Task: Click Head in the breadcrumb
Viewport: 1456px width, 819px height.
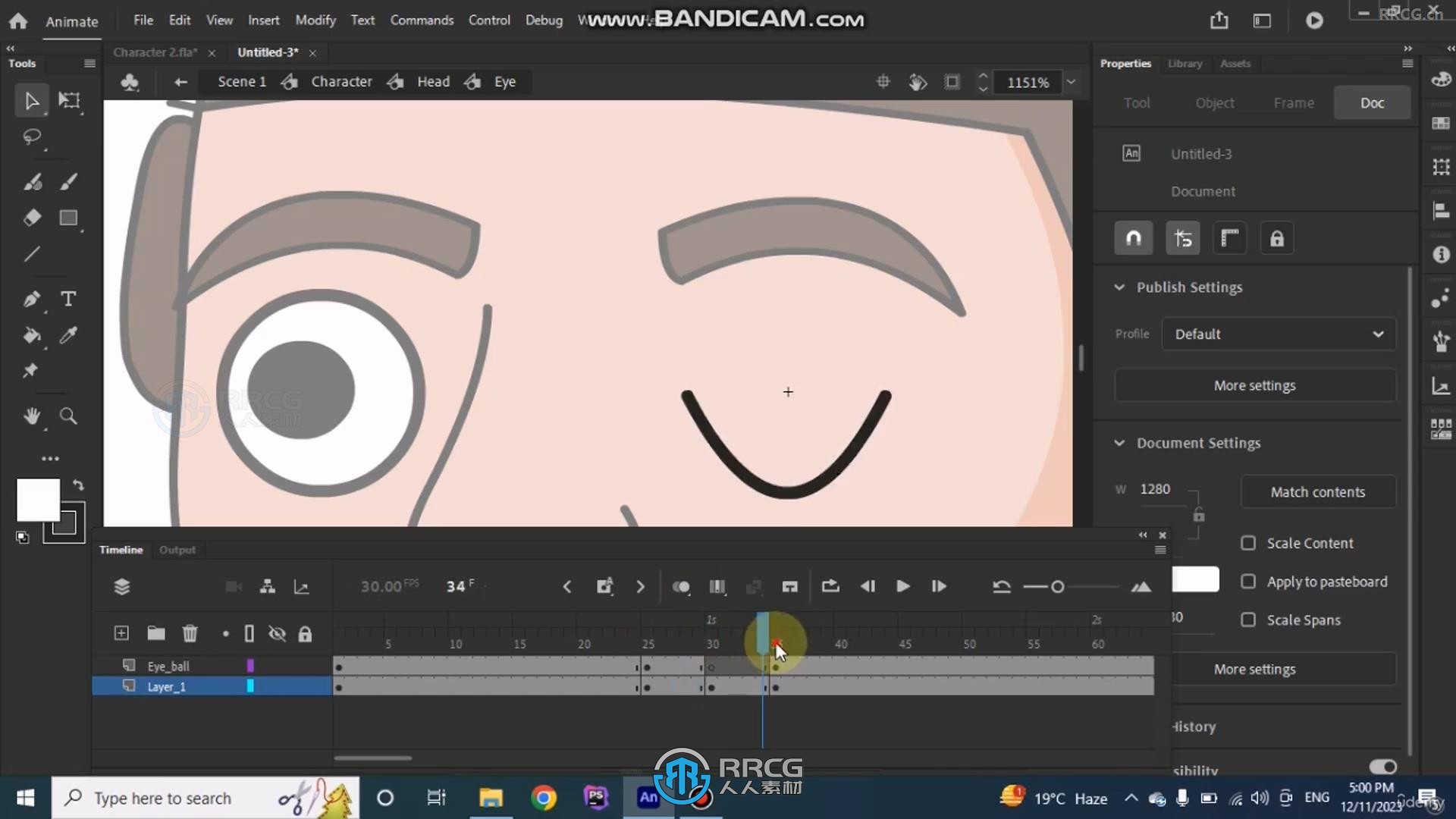Action: 433,82
